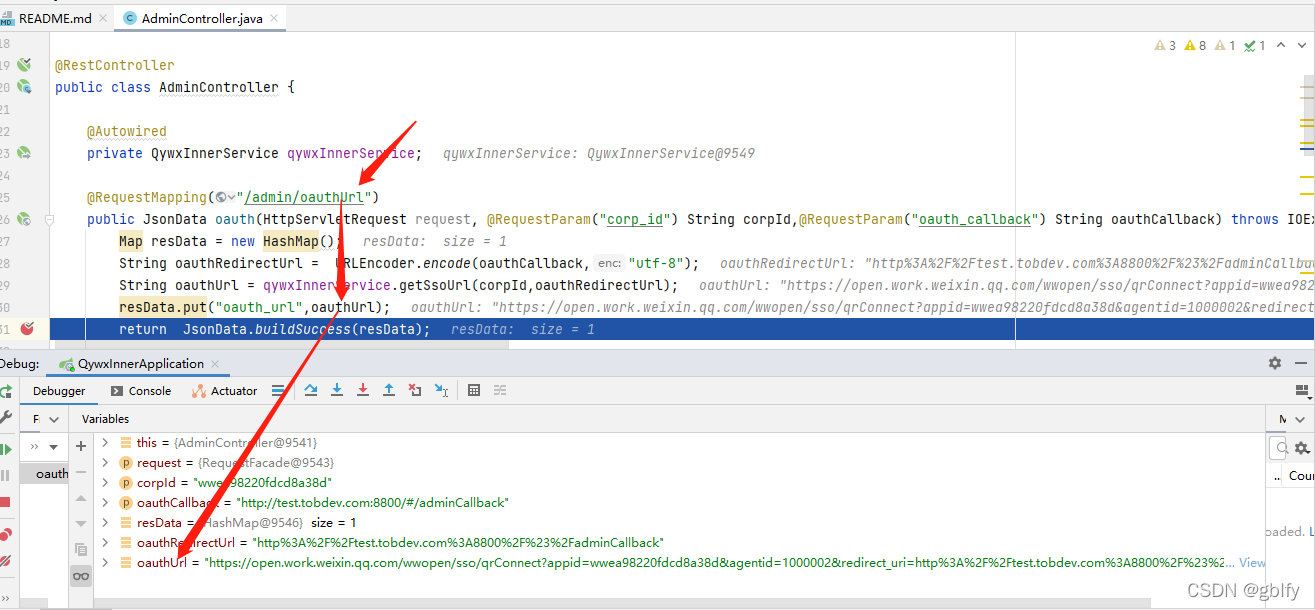Click gutter bean icon beside qywxInnerService field
Screen dimensions: 1315x610
(x=24, y=153)
